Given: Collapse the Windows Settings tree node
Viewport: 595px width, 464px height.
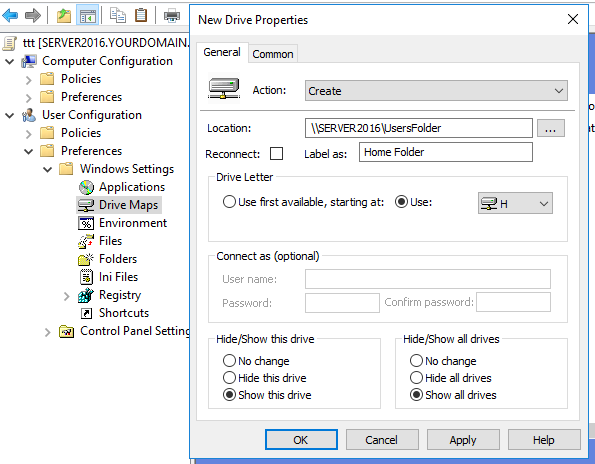Looking at the screenshot, I should coord(47,169).
